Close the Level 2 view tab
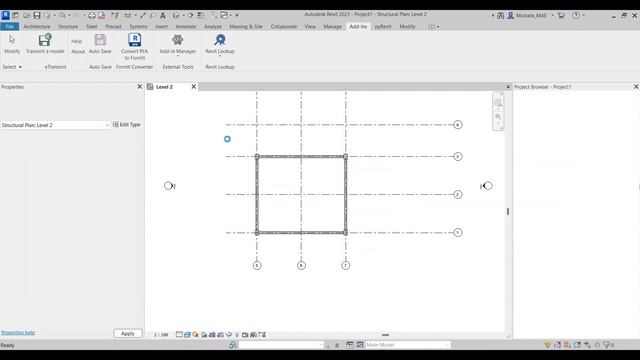This screenshot has height=360, width=640. click(194, 87)
